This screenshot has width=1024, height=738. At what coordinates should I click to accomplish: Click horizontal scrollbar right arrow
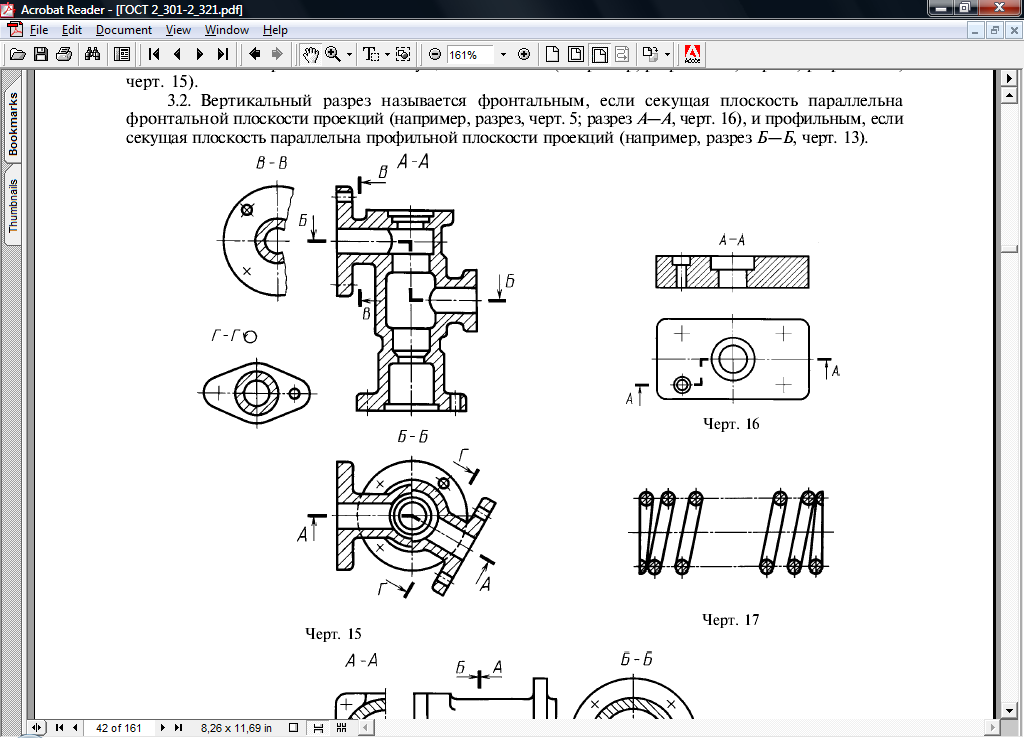click(x=993, y=727)
